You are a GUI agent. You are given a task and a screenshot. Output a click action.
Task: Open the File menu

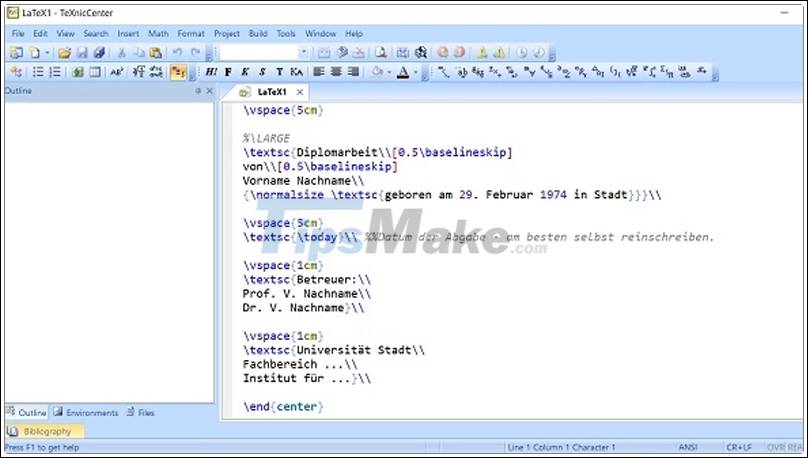point(18,33)
